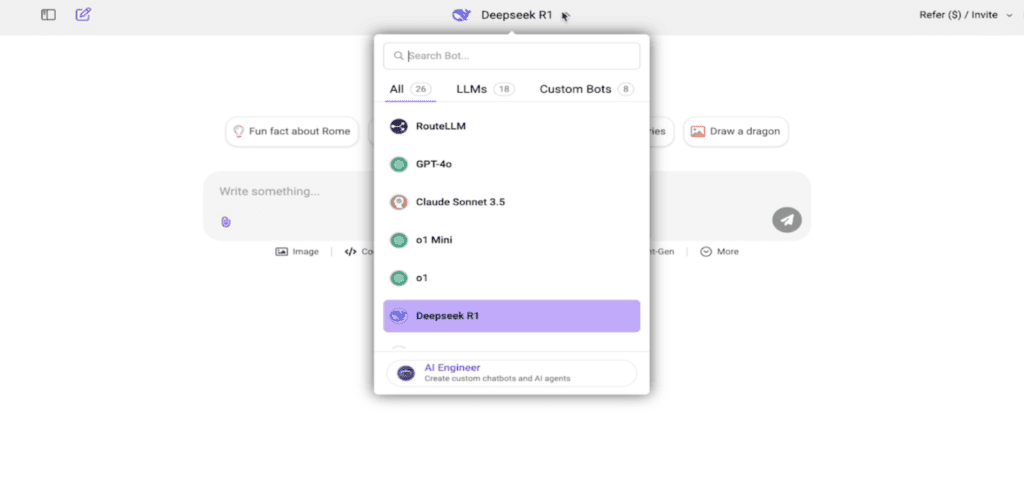Click the RouteLLM bot icon
This screenshot has height=483, width=1024.
[x=399, y=126]
